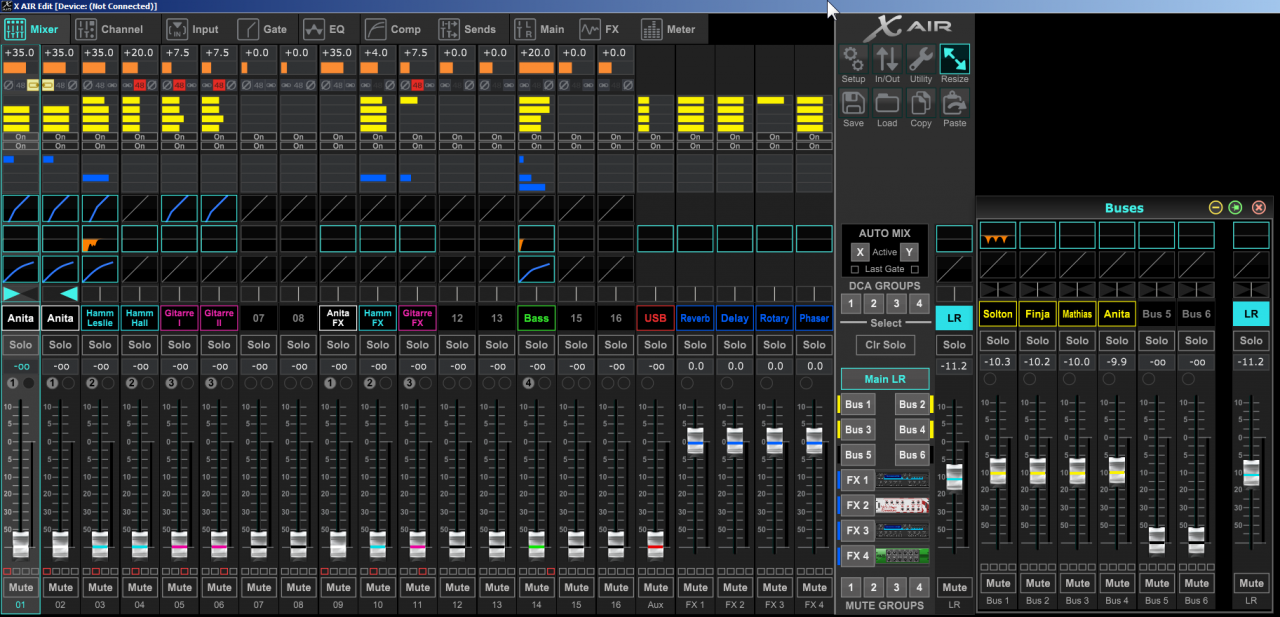Open Hamm Leslie gate display with orange graph
The height and width of the screenshot is (617, 1280).
[x=99, y=238]
